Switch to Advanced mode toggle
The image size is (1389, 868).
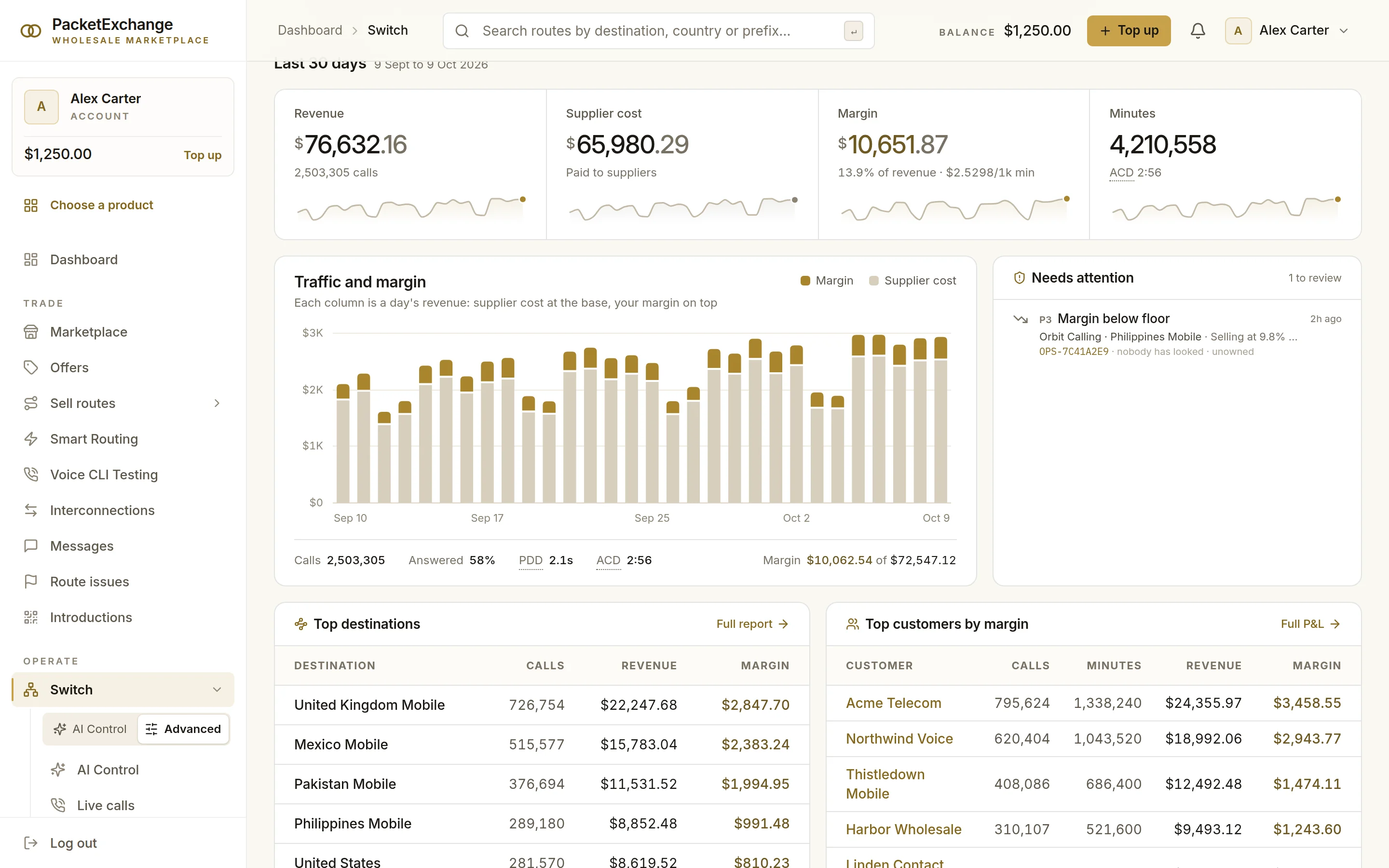[x=184, y=729]
